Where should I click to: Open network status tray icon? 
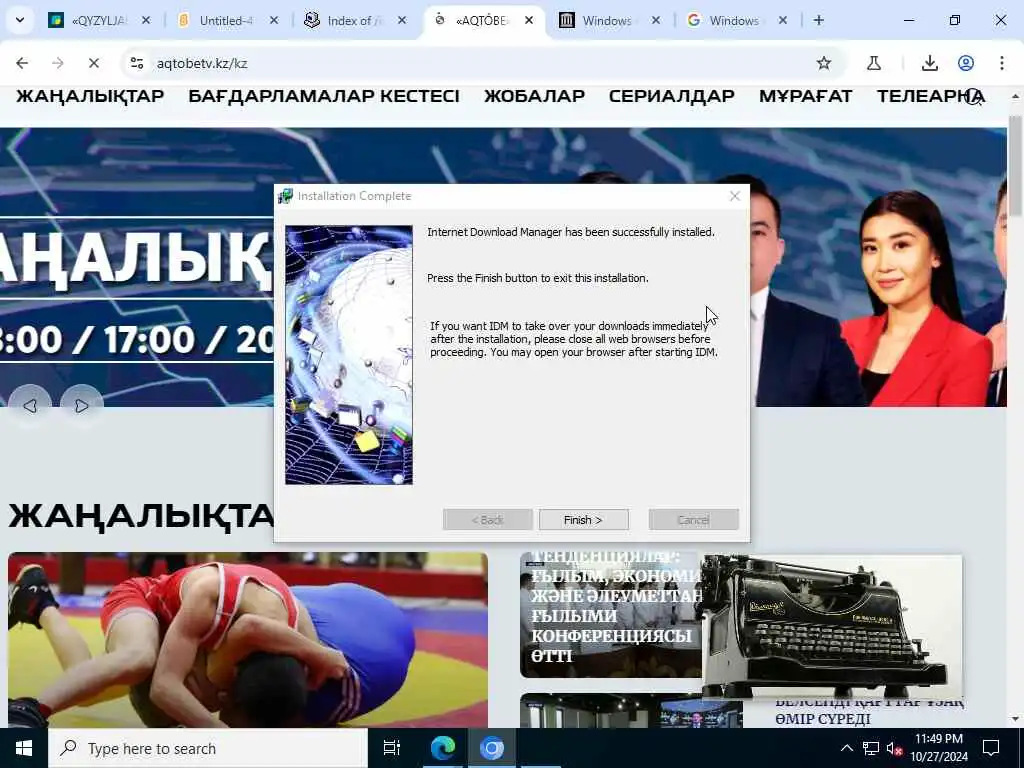(871, 748)
